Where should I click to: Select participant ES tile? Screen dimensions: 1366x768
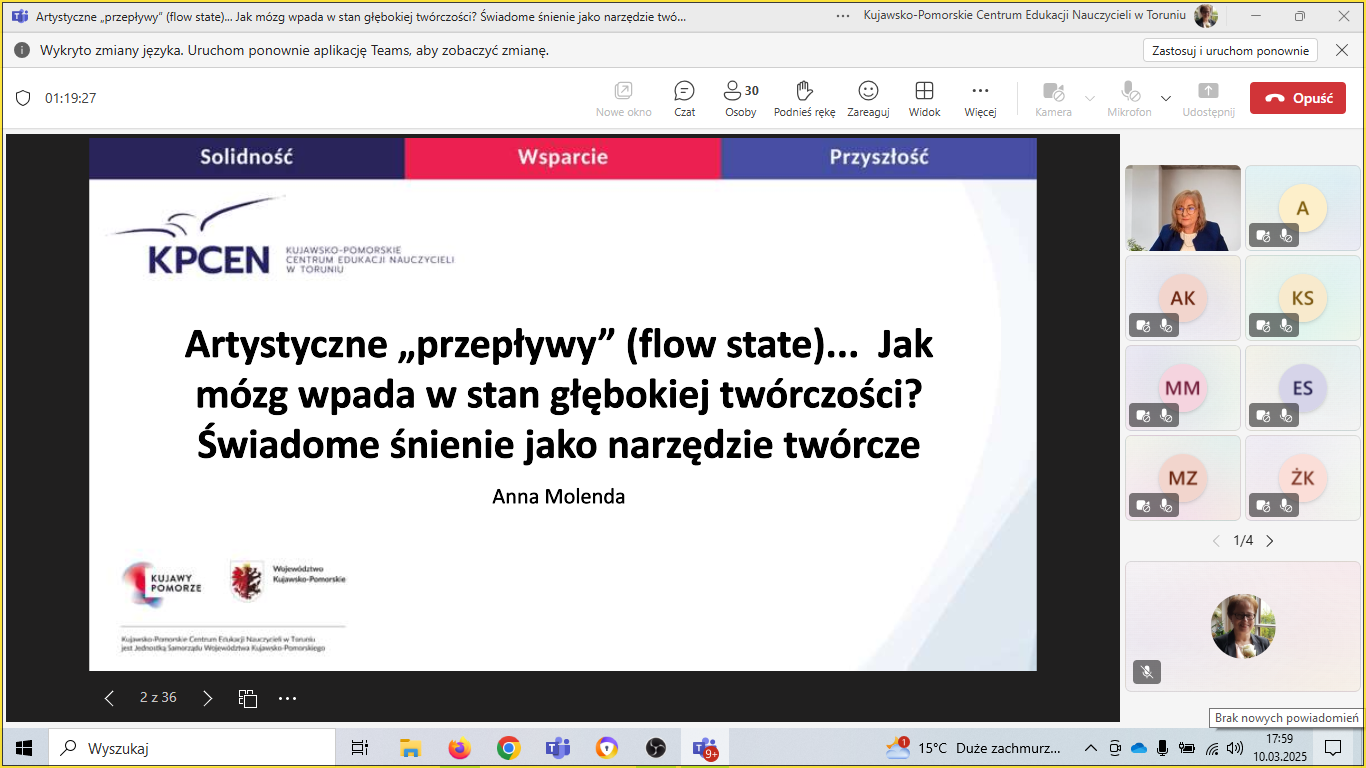tap(1303, 388)
